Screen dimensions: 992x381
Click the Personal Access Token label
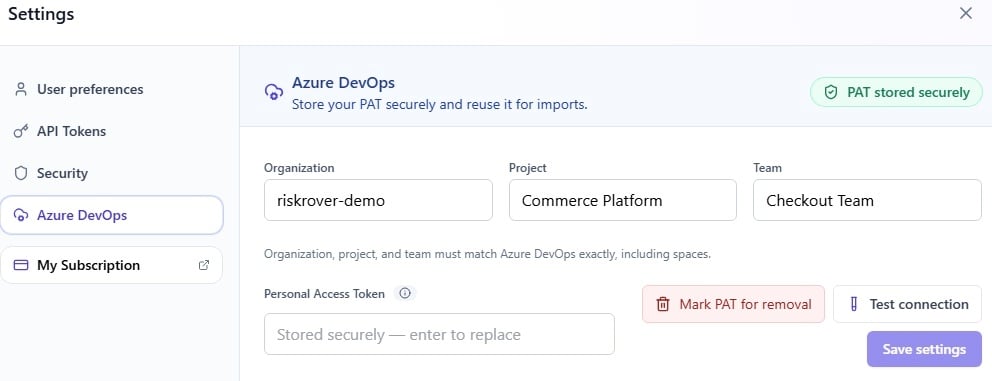coord(324,294)
